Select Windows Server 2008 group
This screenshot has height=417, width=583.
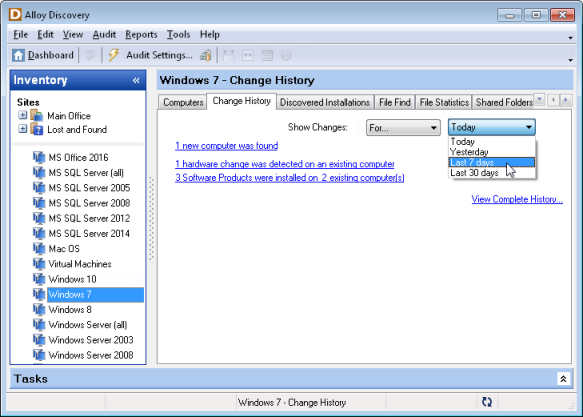[x=91, y=355]
